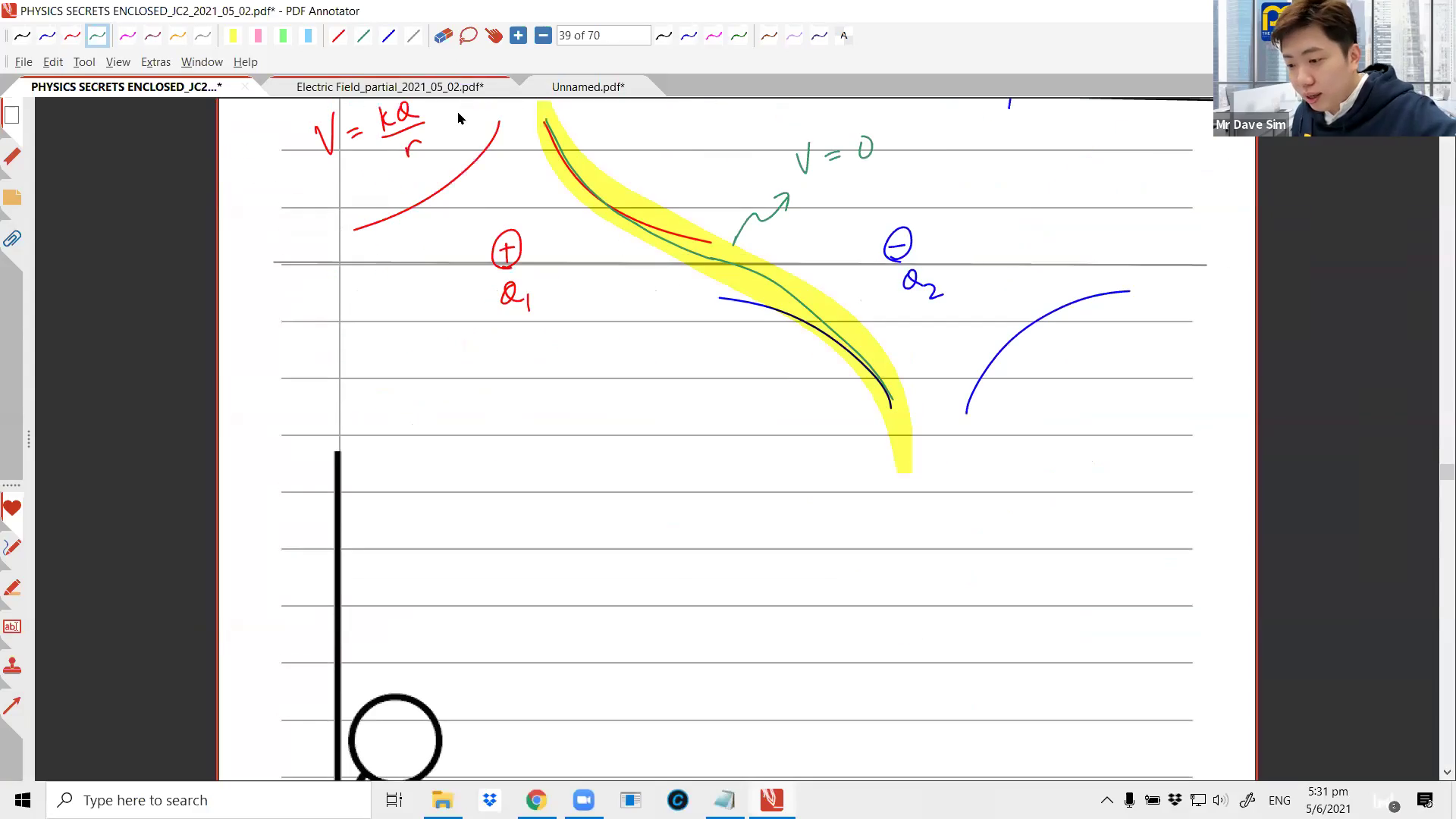Screen dimensions: 1456x819
Task: Select the paperclip attachment tool
Action: click(x=12, y=239)
